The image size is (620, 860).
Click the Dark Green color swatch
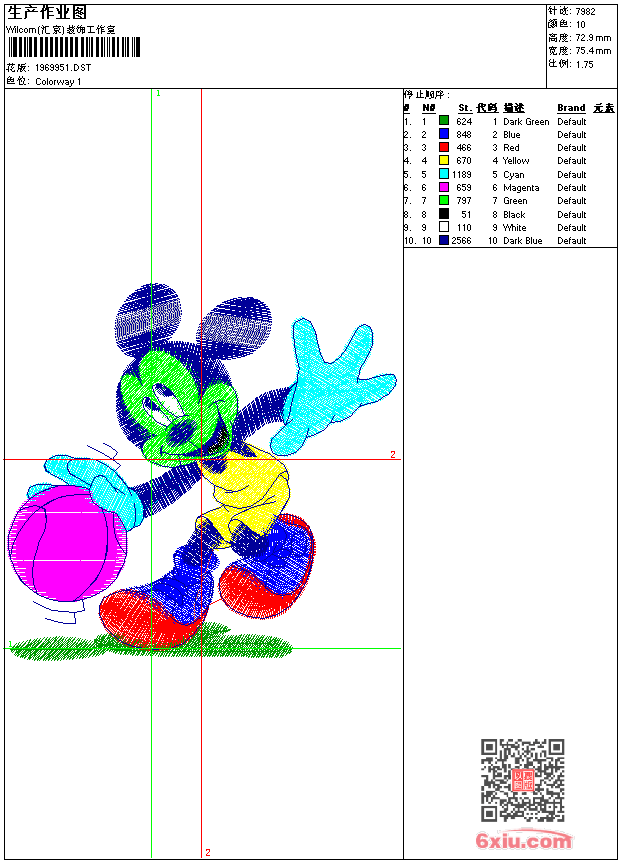coord(444,121)
